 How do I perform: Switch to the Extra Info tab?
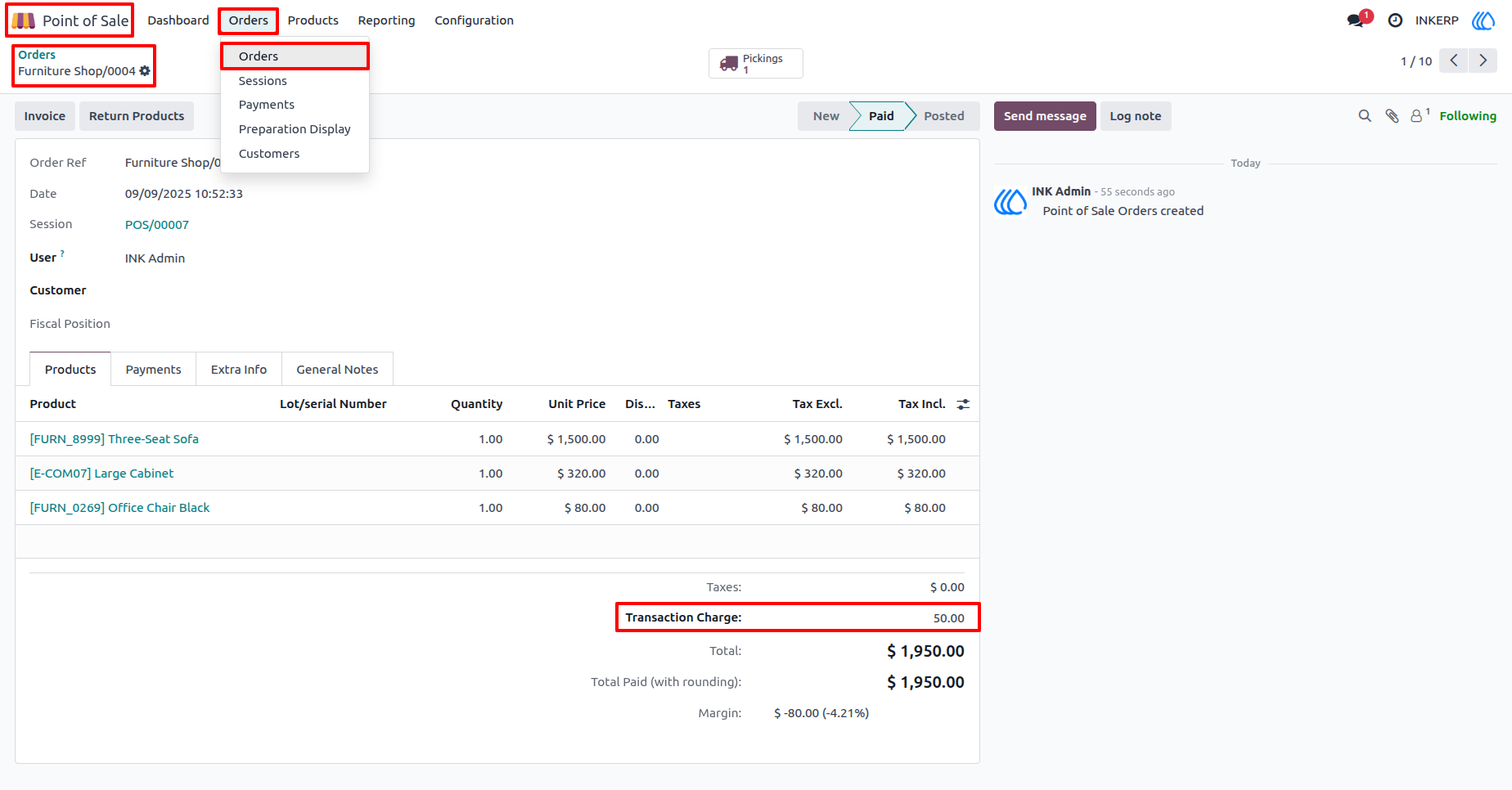click(239, 370)
